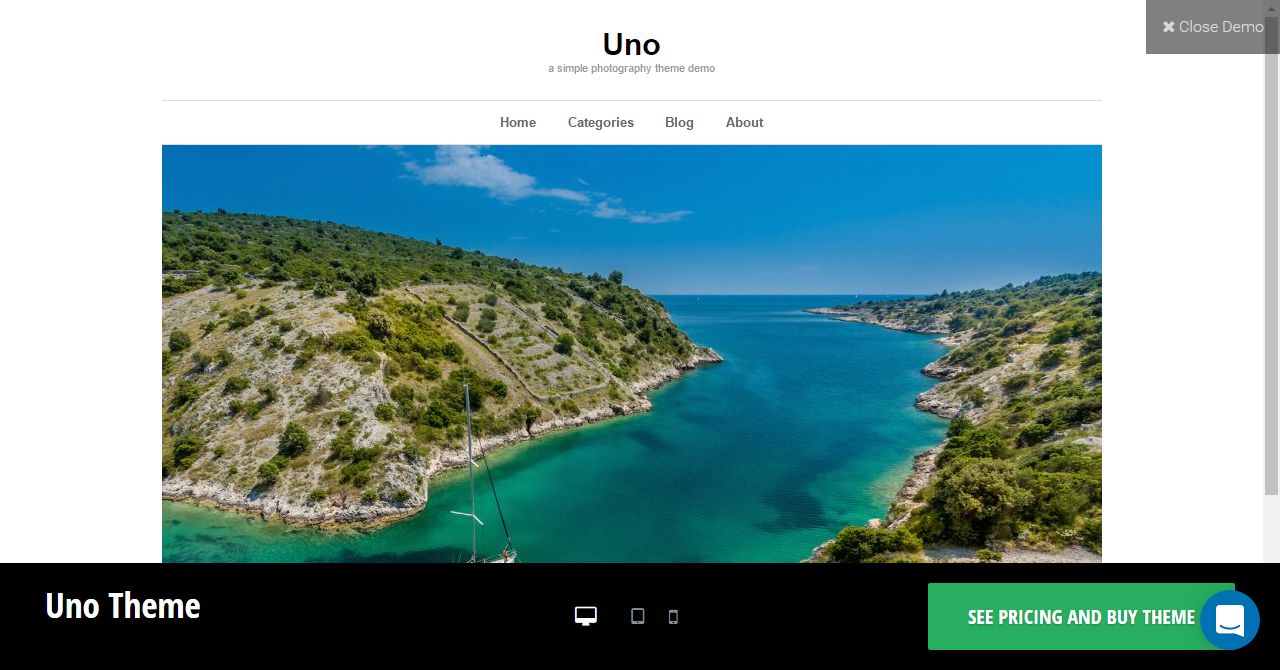The width and height of the screenshot is (1280, 670).
Task: Click the scrollbar track below the thumb
Action: click(1272, 528)
